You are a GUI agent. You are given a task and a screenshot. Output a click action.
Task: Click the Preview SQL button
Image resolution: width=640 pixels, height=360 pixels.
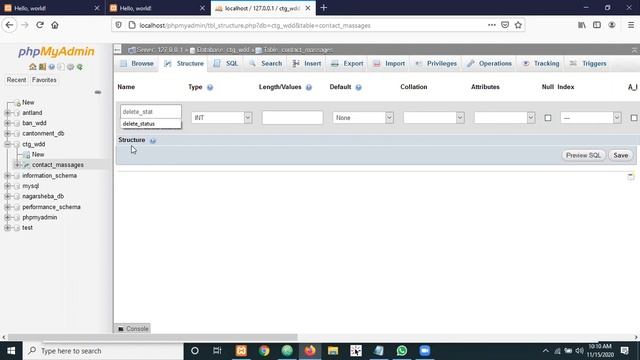(583, 156)
